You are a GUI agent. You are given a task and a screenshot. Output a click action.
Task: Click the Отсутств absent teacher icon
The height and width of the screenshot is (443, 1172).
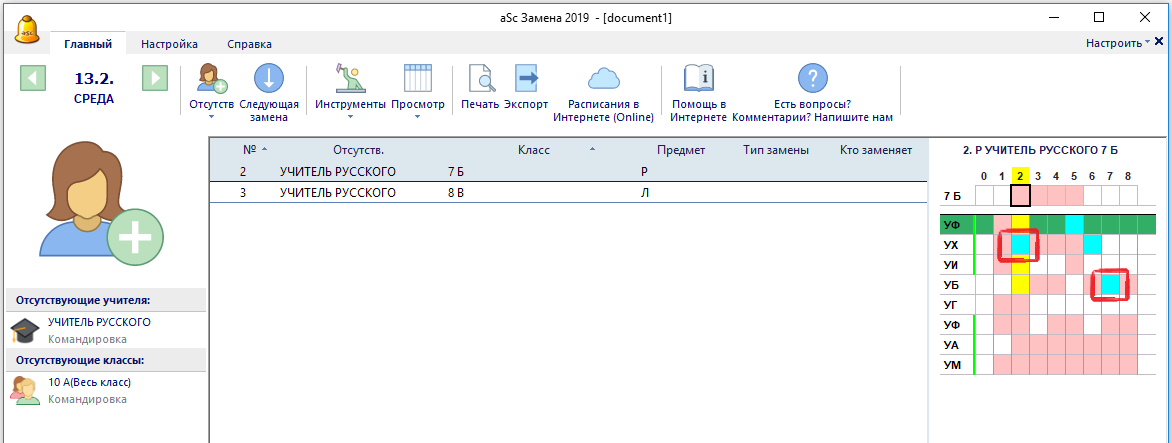211,79
